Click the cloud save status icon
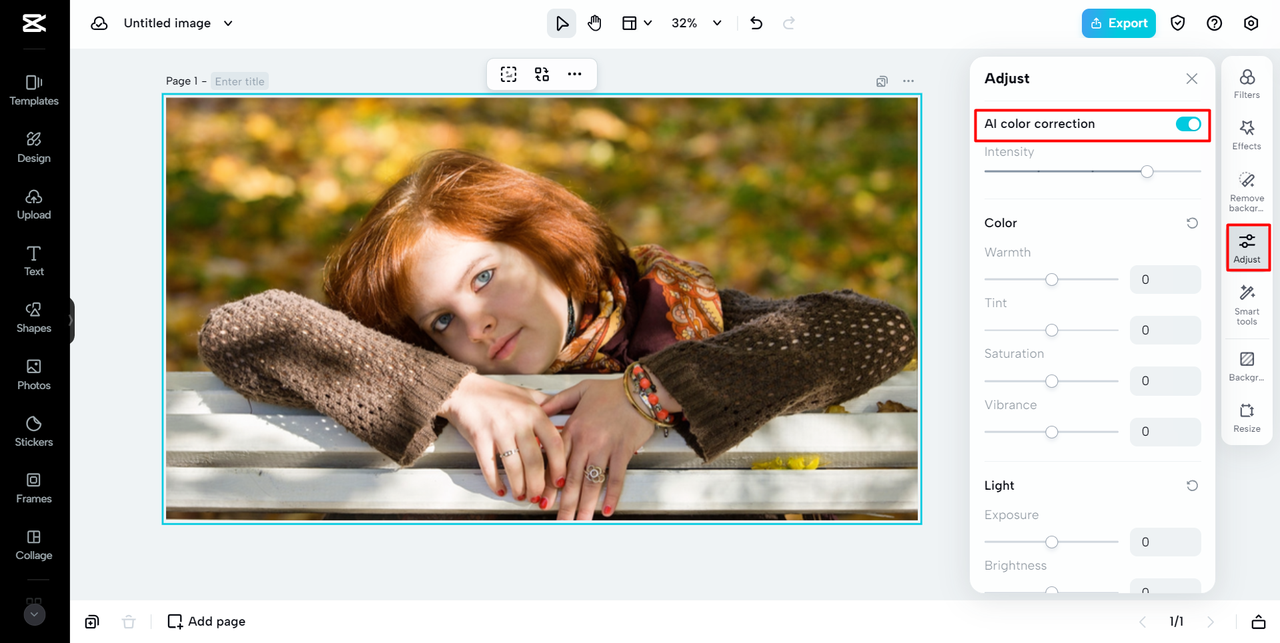The height and width of the screenshot is (643, 1280). click(99, 23)
